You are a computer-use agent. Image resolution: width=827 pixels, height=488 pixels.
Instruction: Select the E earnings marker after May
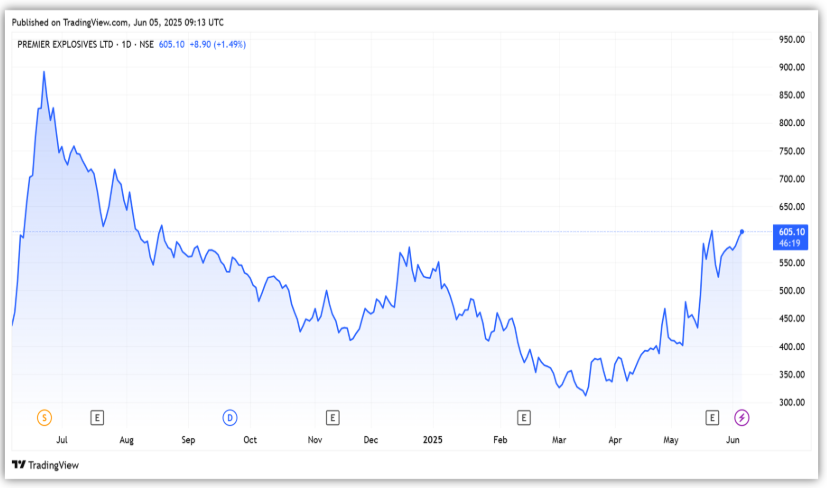point(713,416)
